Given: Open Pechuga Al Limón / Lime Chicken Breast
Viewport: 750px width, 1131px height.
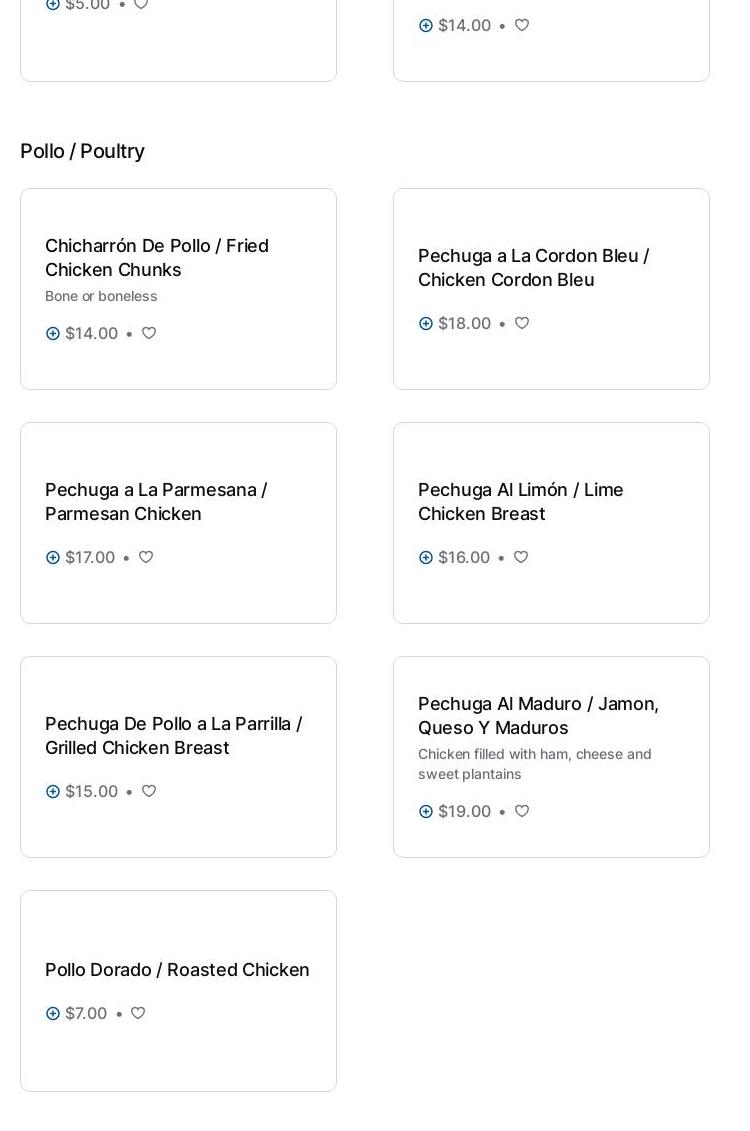Looking at the screenshot, I should click(x=520, y=501).
